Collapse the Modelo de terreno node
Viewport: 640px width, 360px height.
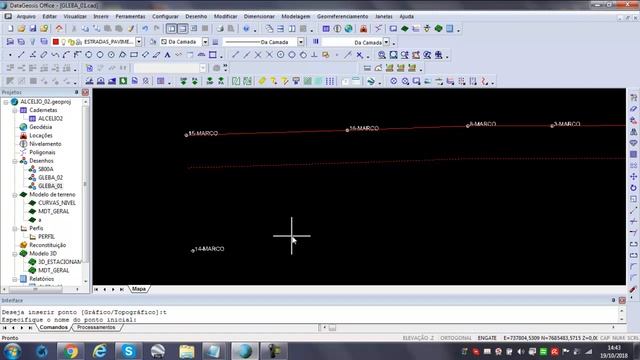coord(15,195)
